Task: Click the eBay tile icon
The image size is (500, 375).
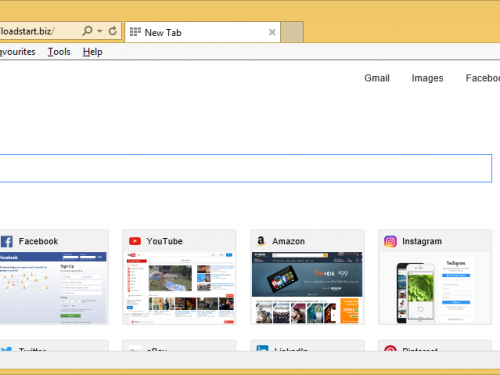Action: click(135, 349)
